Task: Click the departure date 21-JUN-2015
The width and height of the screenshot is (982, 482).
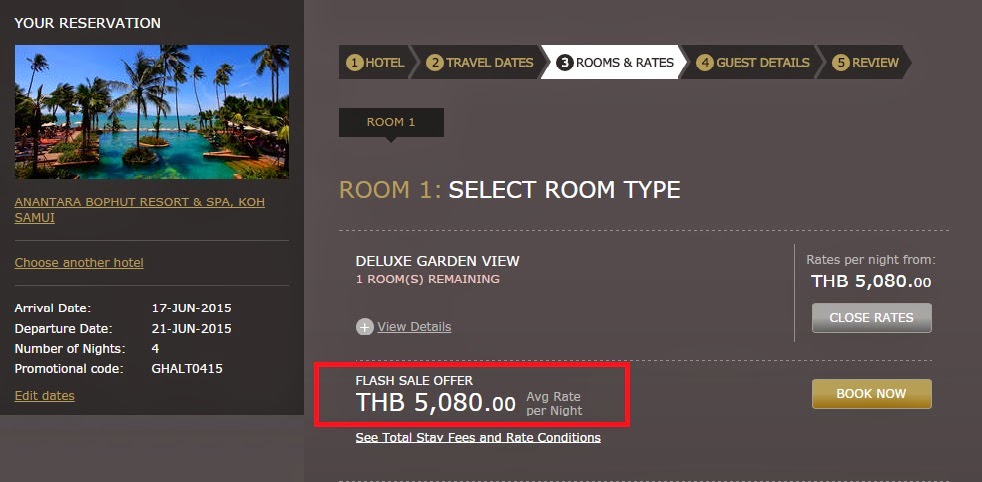Action: (191, 328)
